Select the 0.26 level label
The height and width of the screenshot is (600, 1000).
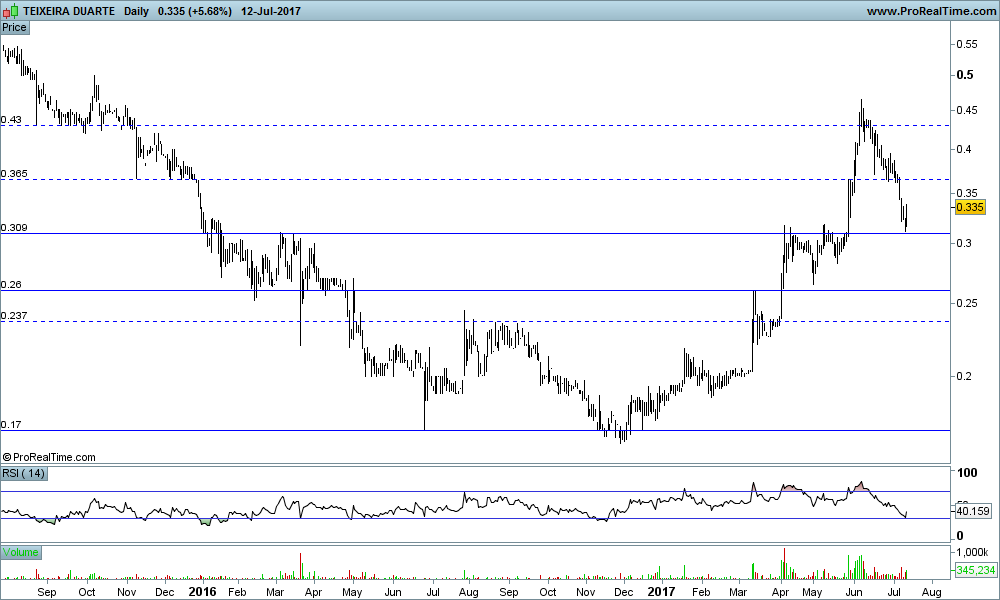11,284
